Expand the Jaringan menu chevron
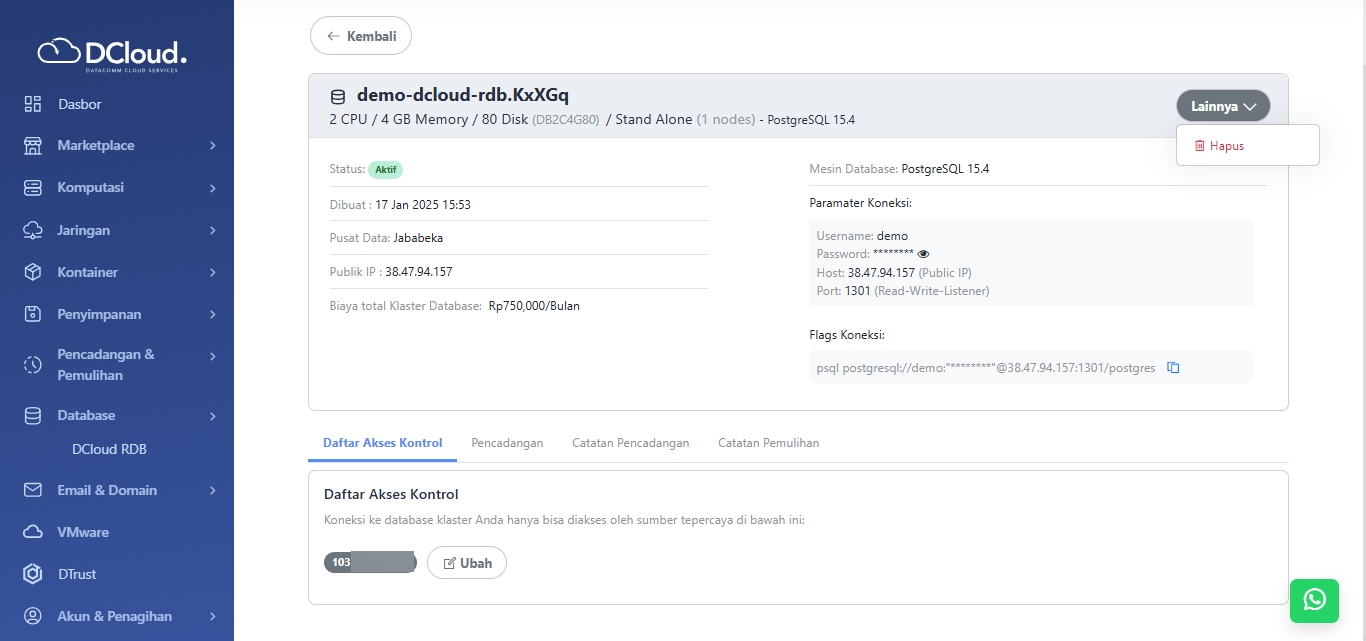 (x=212, y=230)
